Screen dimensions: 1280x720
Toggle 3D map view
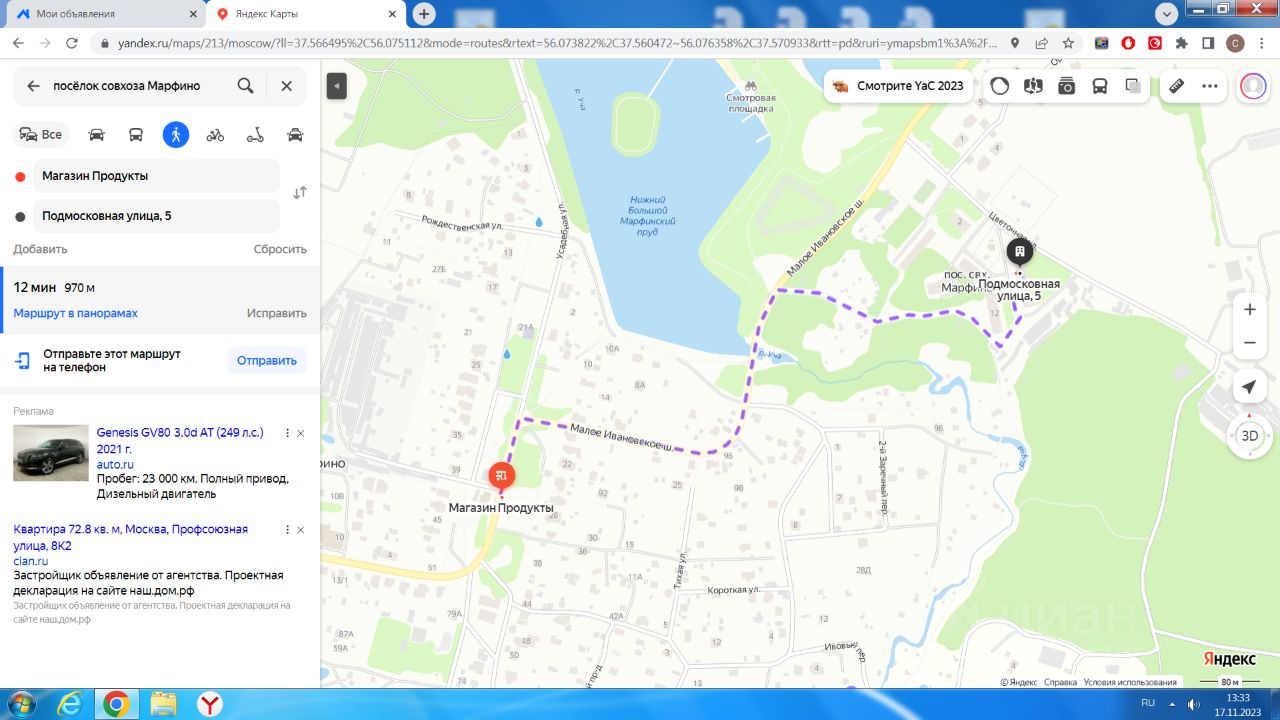tap(1249, 436)
